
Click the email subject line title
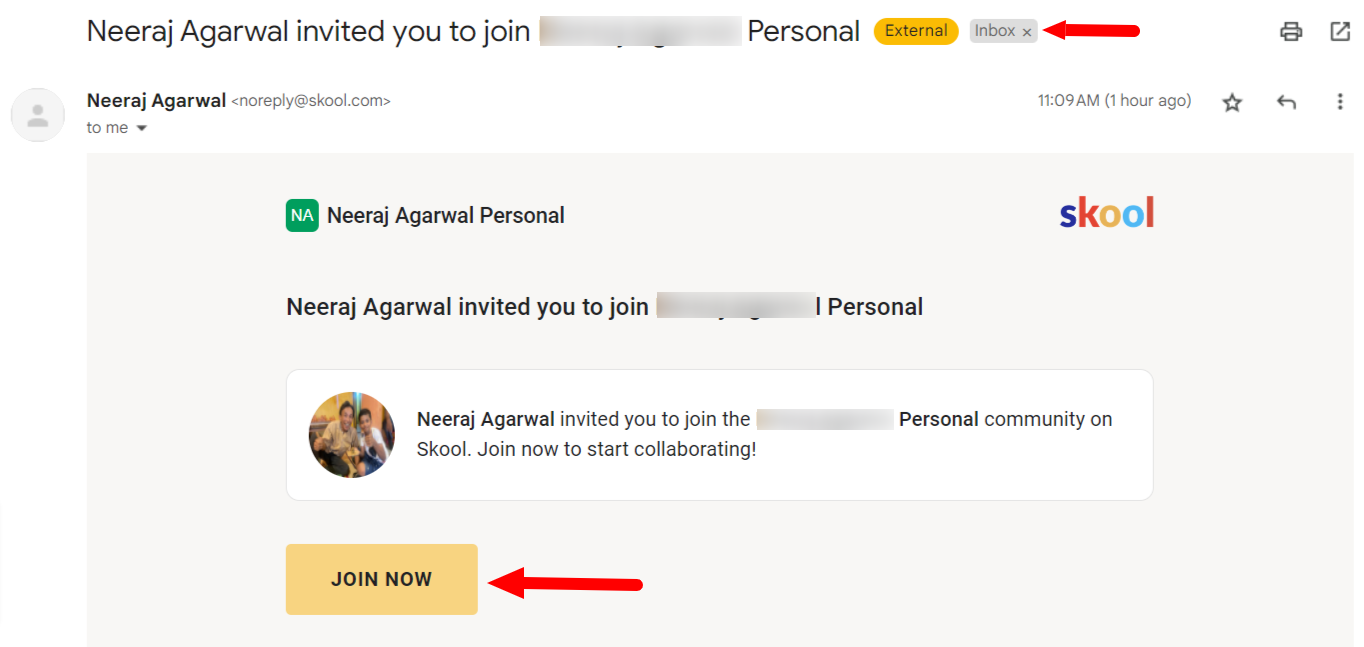point(473,31)
